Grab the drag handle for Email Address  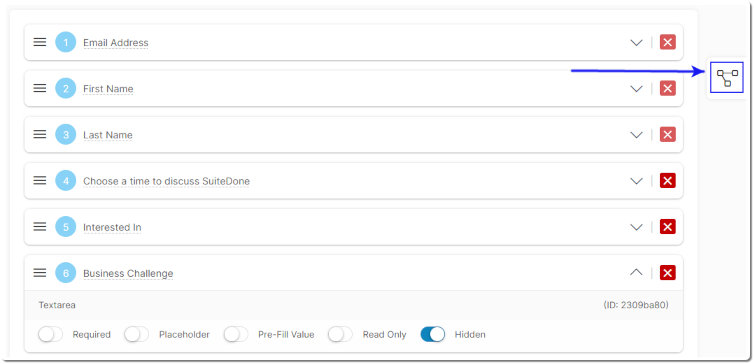pyautogui.click(x=40, y=42)
